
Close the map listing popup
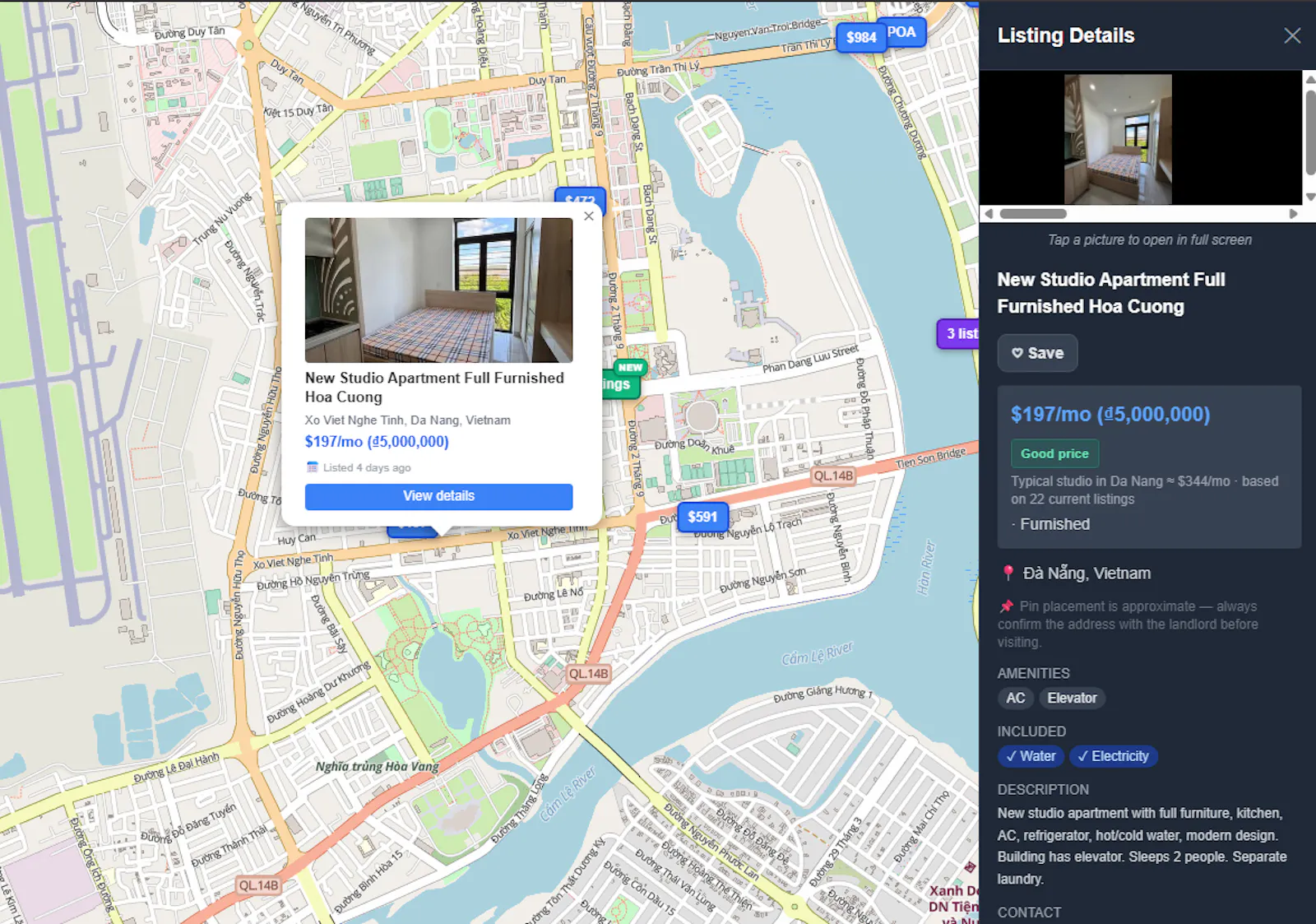588,216
